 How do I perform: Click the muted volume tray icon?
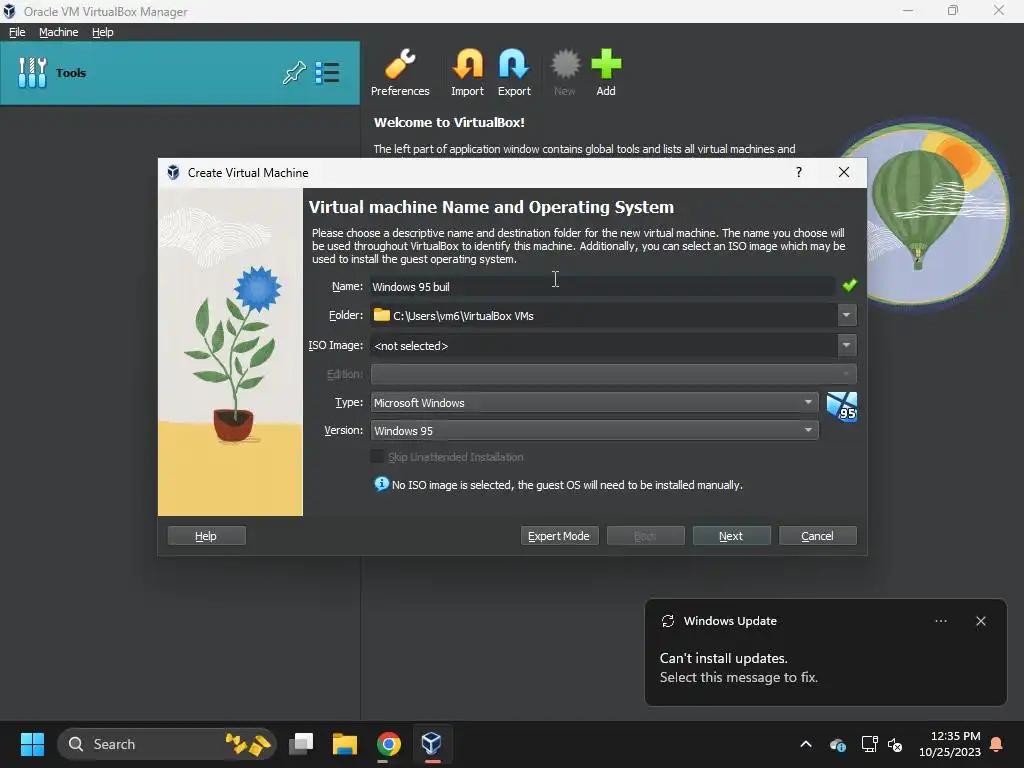[895, 744]
